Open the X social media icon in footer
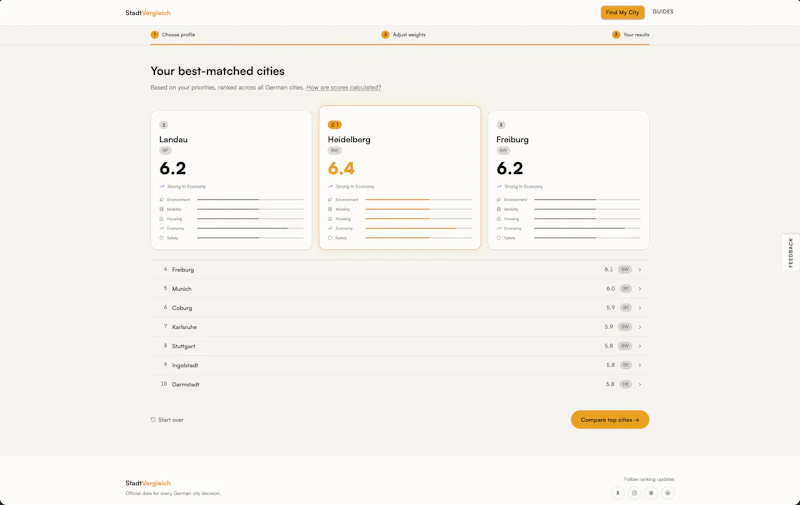Image resolution: width=800 pixels, height=505 pixels. pos(618,493)
